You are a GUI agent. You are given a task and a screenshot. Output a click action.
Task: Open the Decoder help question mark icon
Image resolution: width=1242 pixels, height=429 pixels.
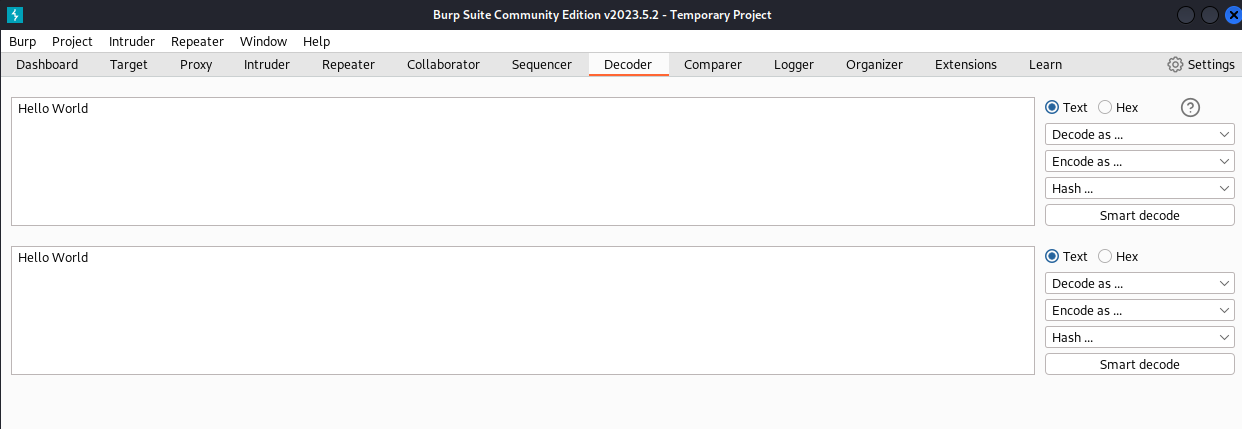point(1190,108)
